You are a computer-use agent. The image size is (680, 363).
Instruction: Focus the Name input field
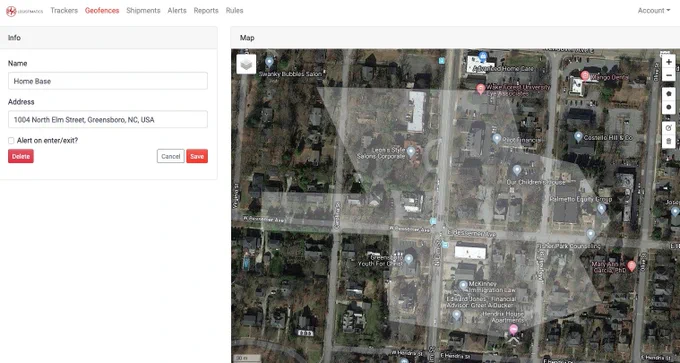pyautogui.click(x=108, y=81)
